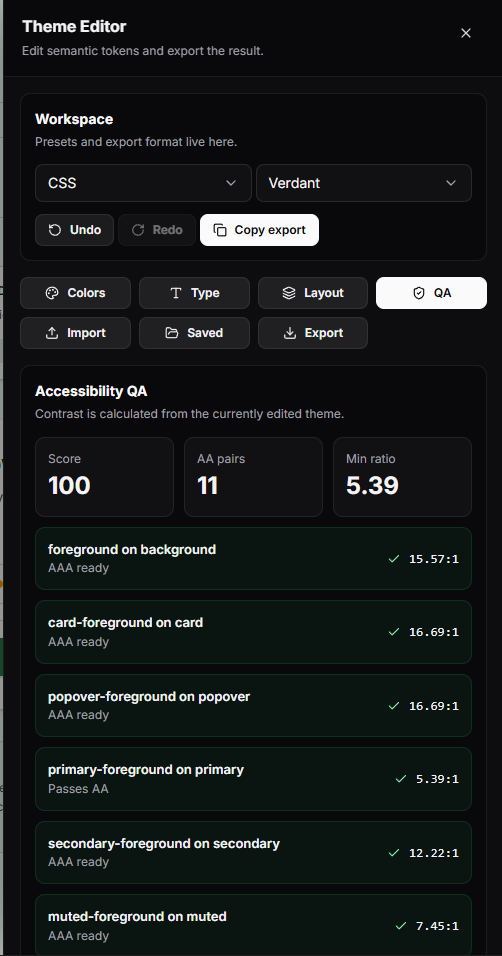
Task: Open the Verdant preset dropdown
Action: (364, 183)
